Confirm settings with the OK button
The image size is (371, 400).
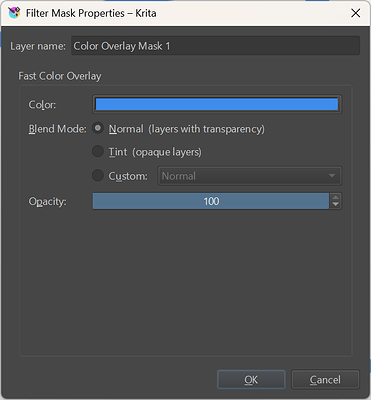pos(251,379)
